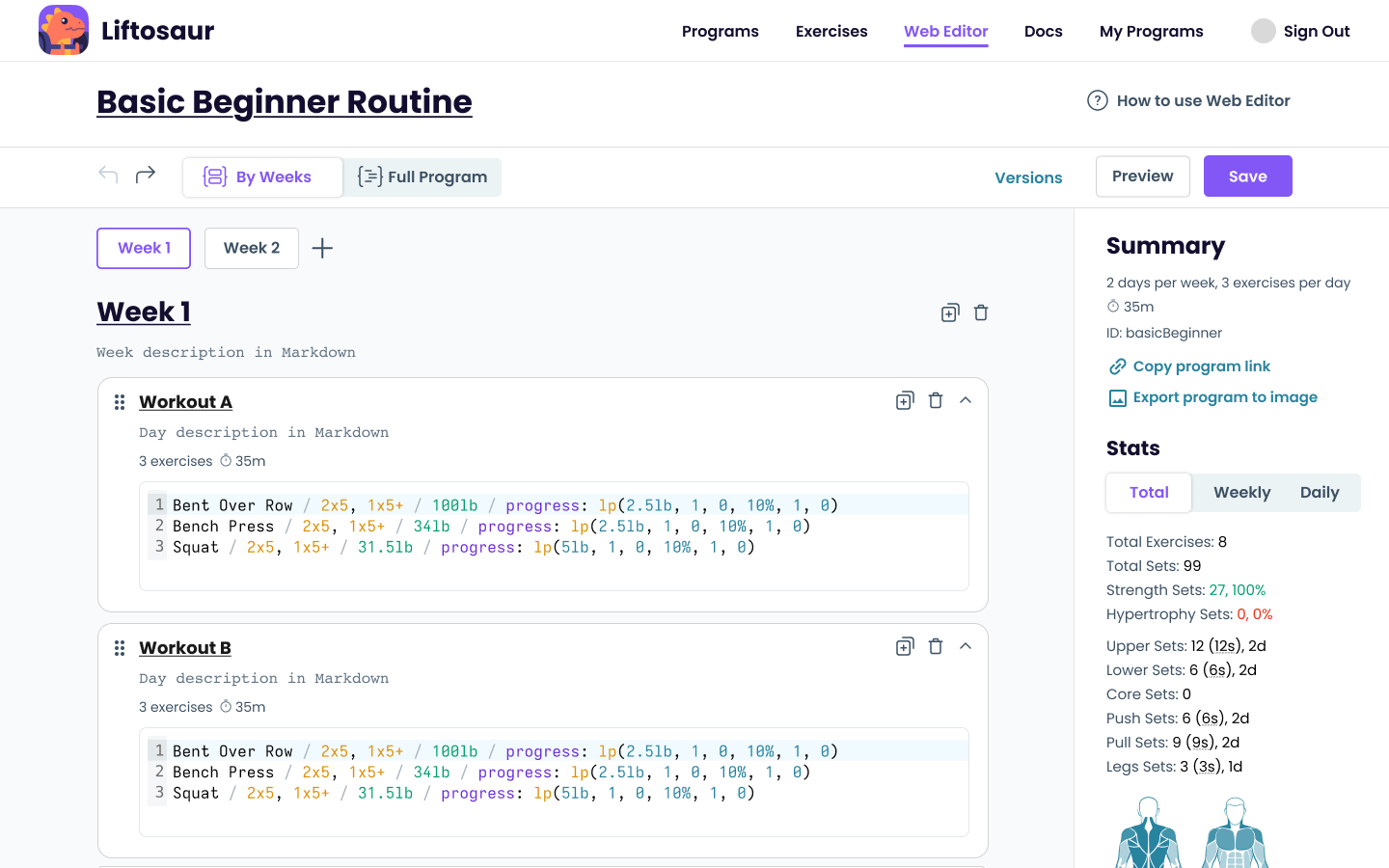The width and height of the screenshot is (1389, 868).
Task: Delete Workout B using its trash icon
Action: tap(935, 645)
